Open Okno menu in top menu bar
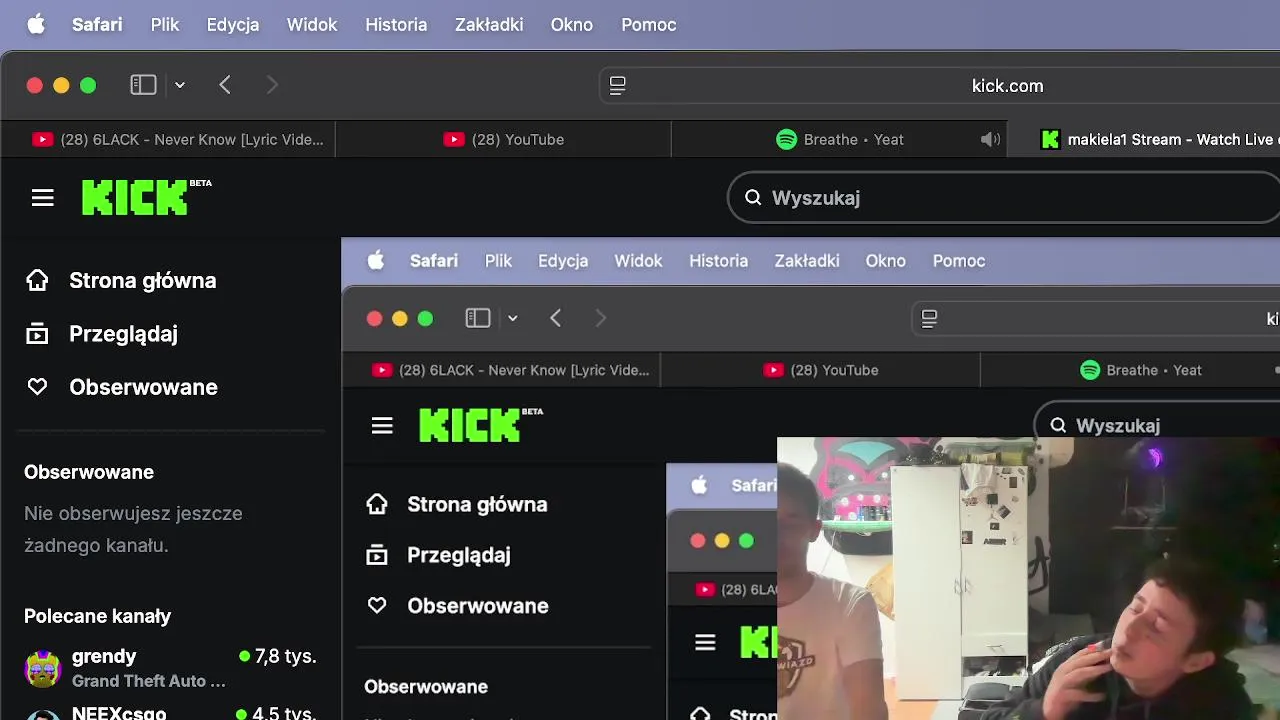Image resolution: width=1280 pixels, height=720 pixels. coord(572,25)
